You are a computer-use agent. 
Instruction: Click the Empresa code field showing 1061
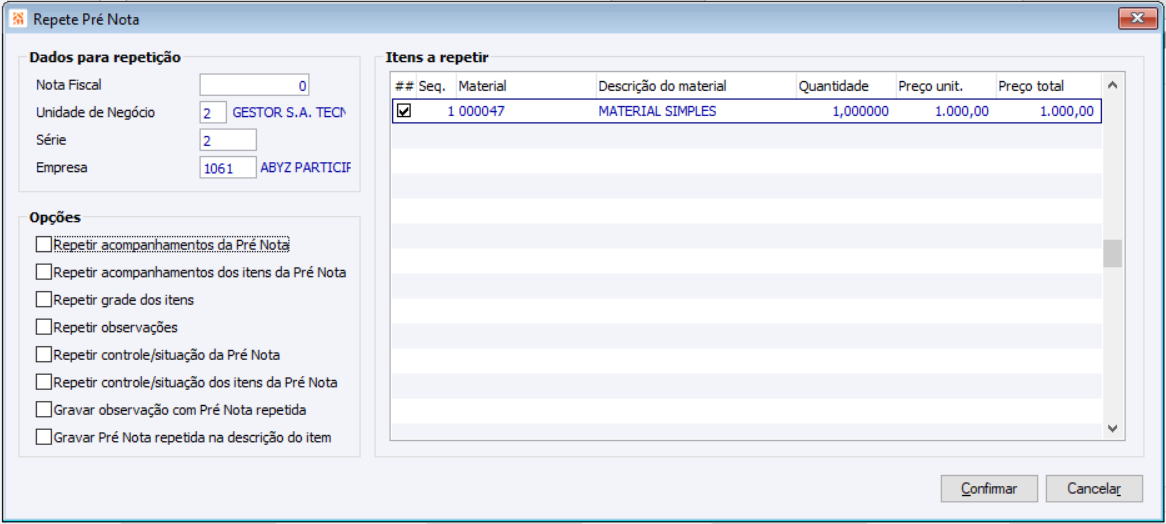click(228, 168)
